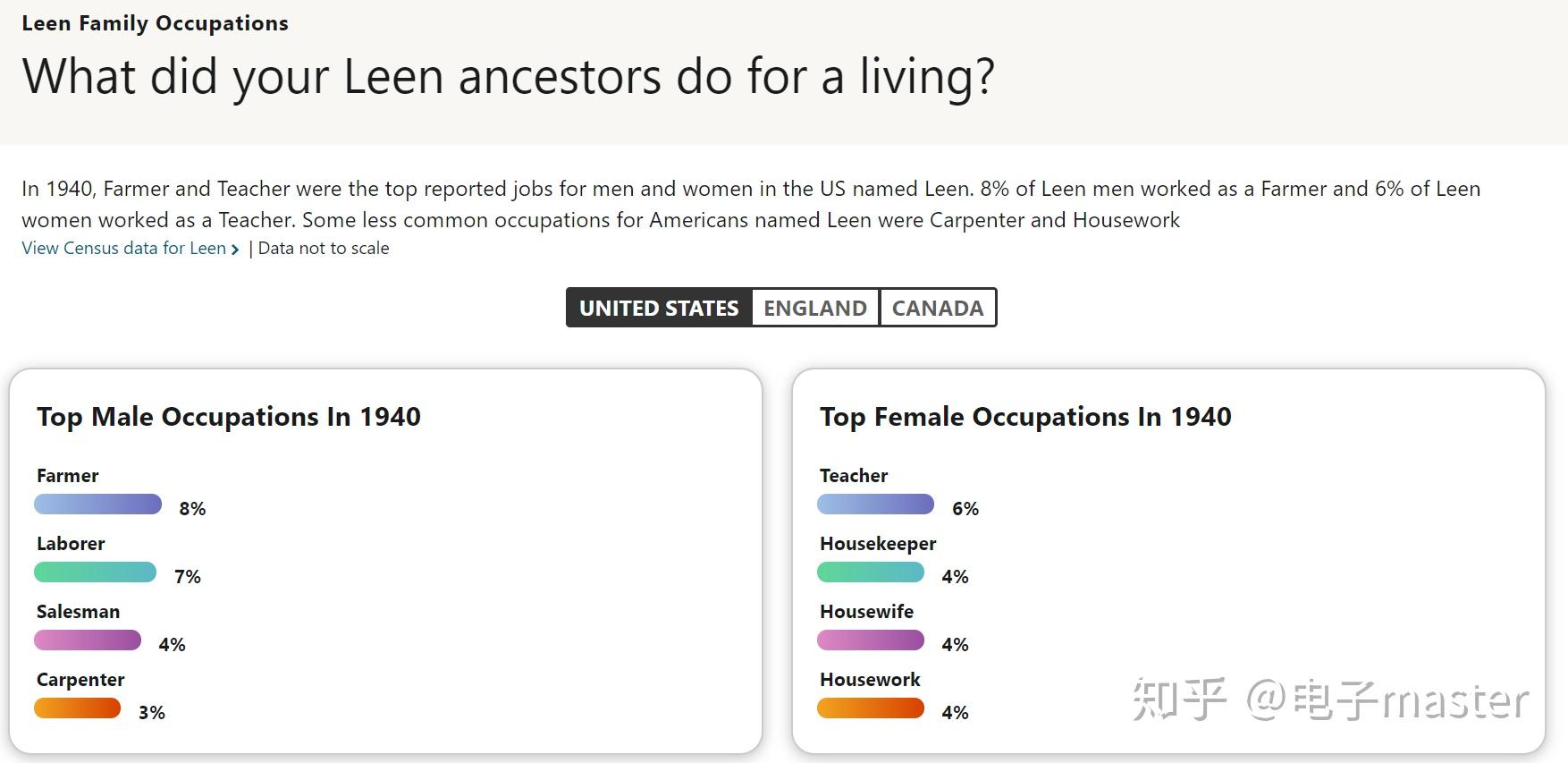Open View Census data for Leen link
Image resolution: width=1568 pixels, height=763 pixels.
tap(123, 249)
